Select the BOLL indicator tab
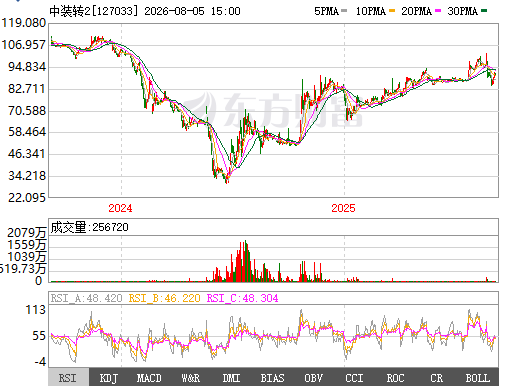 pos(478,378)
